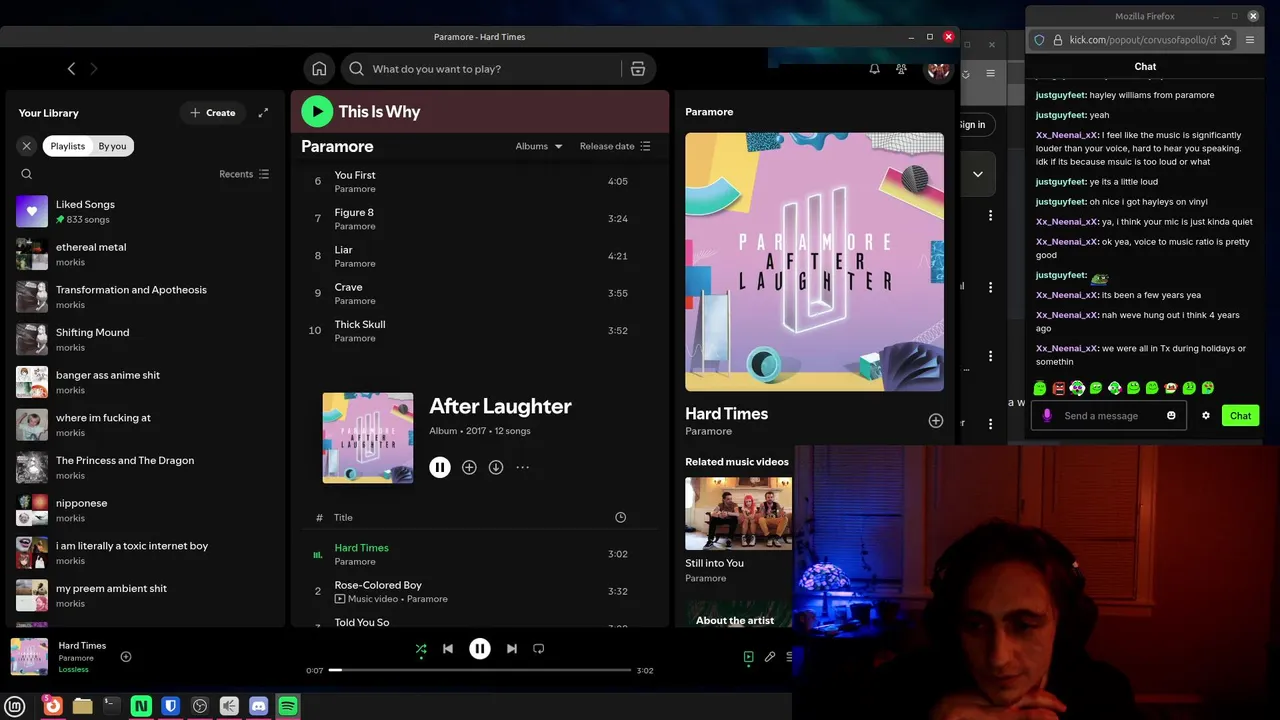
Task: Skip to next track
Action: point(512,649)
